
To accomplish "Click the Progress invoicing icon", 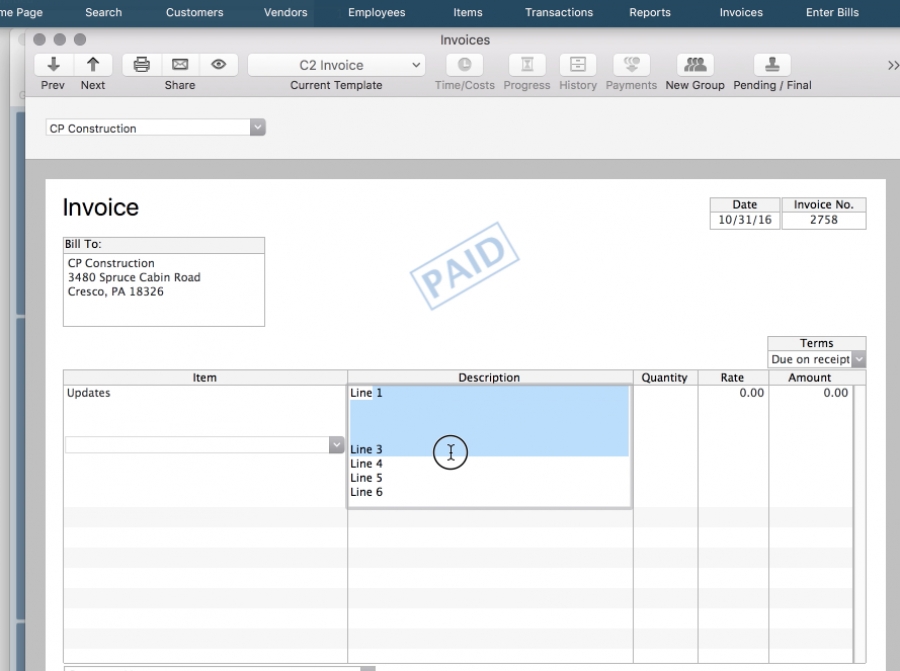I will tap(527, 63).
